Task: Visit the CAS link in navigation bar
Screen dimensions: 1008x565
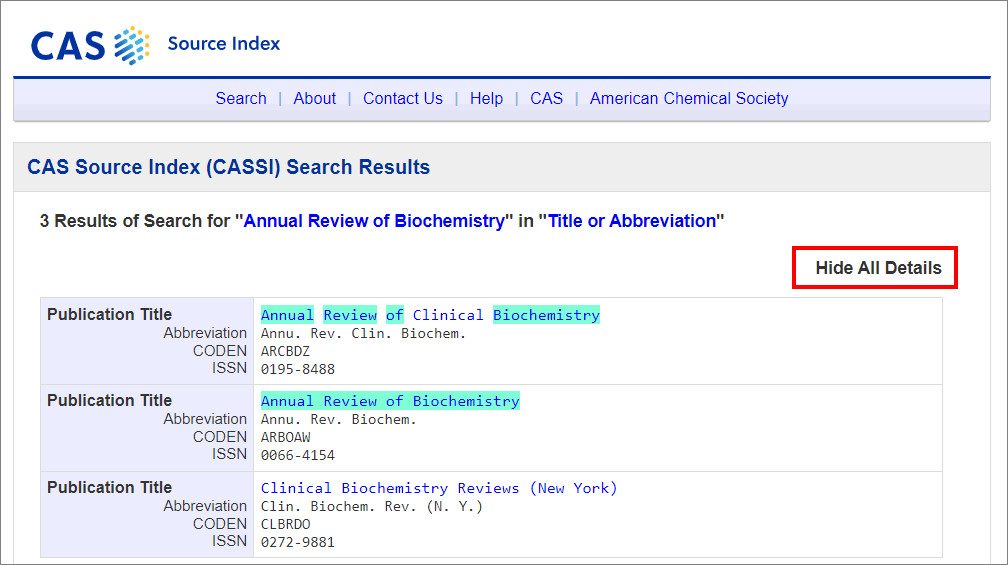Action: [546, 98]
